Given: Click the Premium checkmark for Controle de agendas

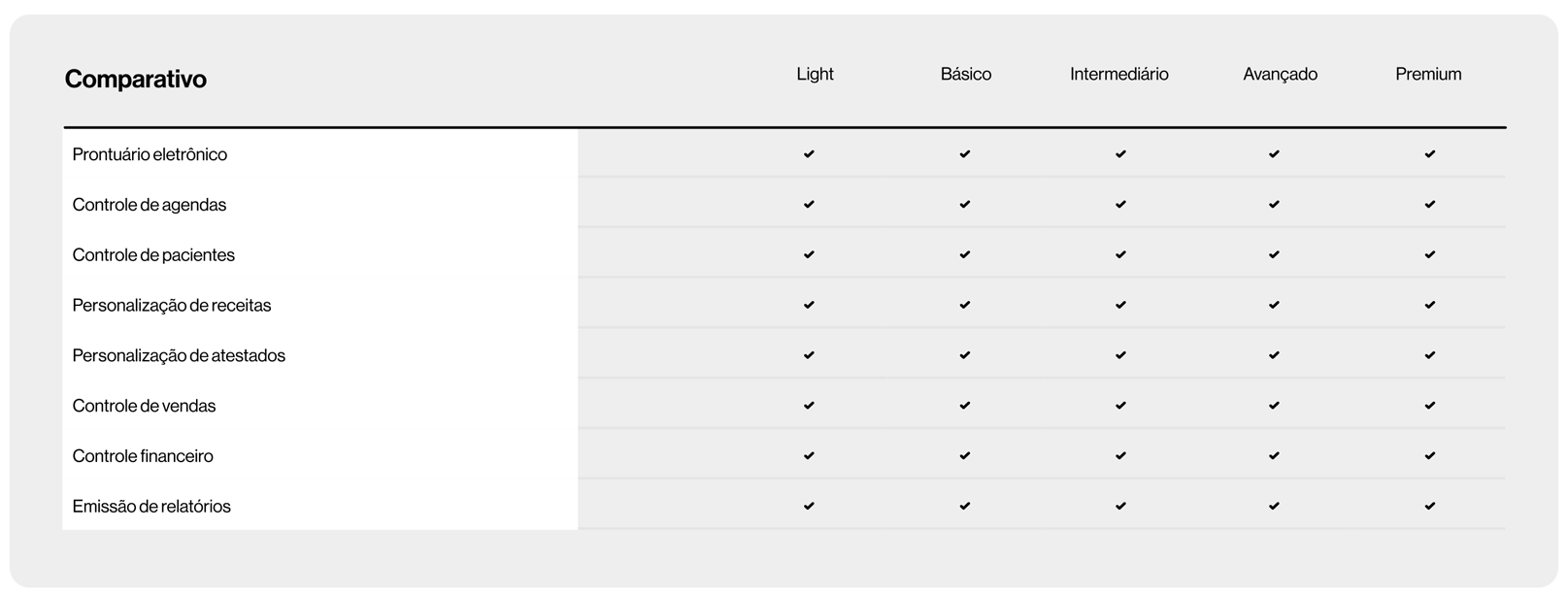Looking at the screenshot, I should (1429, 205).
